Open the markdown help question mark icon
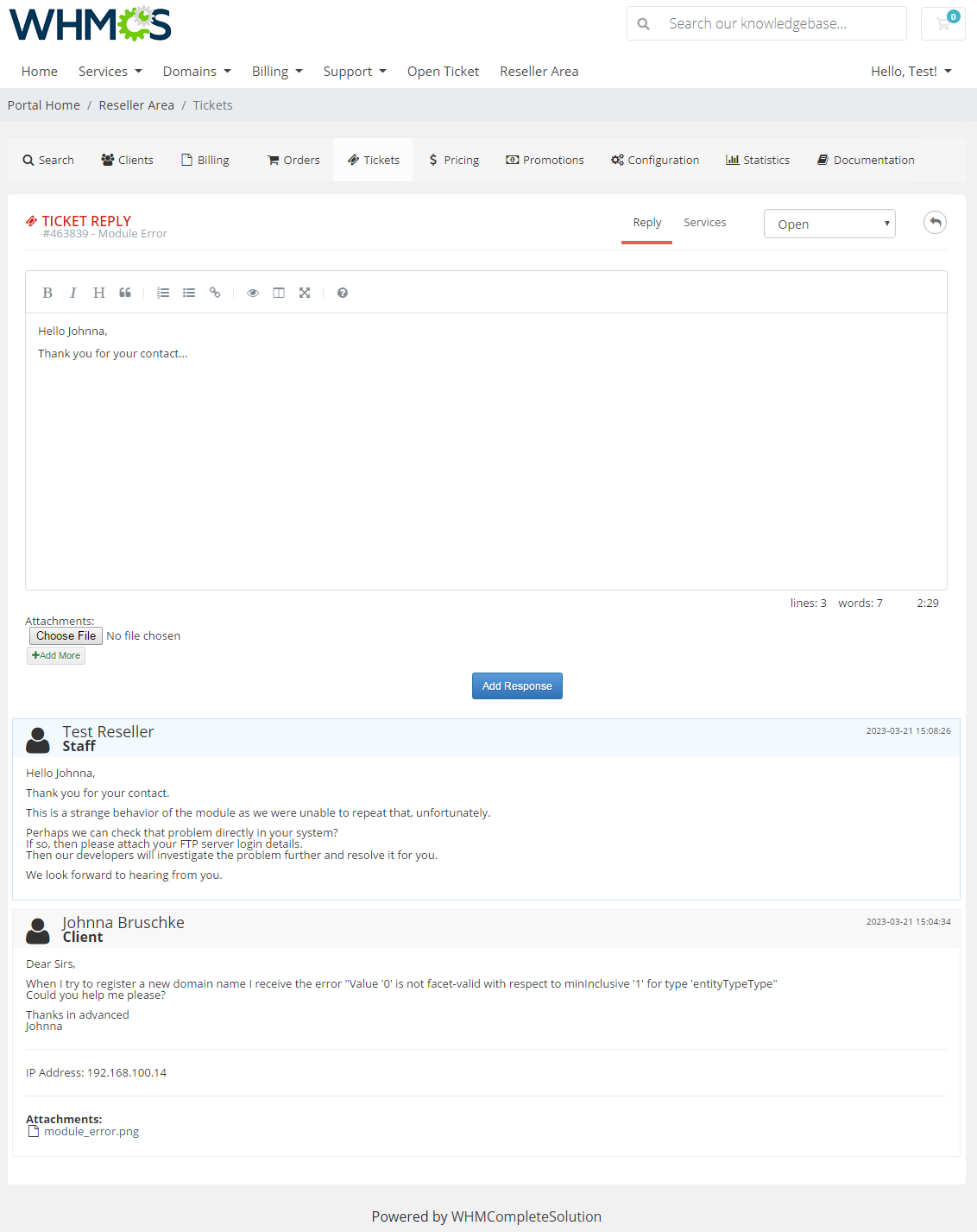This screenshot has width=977, height=1232. (343, 293)
